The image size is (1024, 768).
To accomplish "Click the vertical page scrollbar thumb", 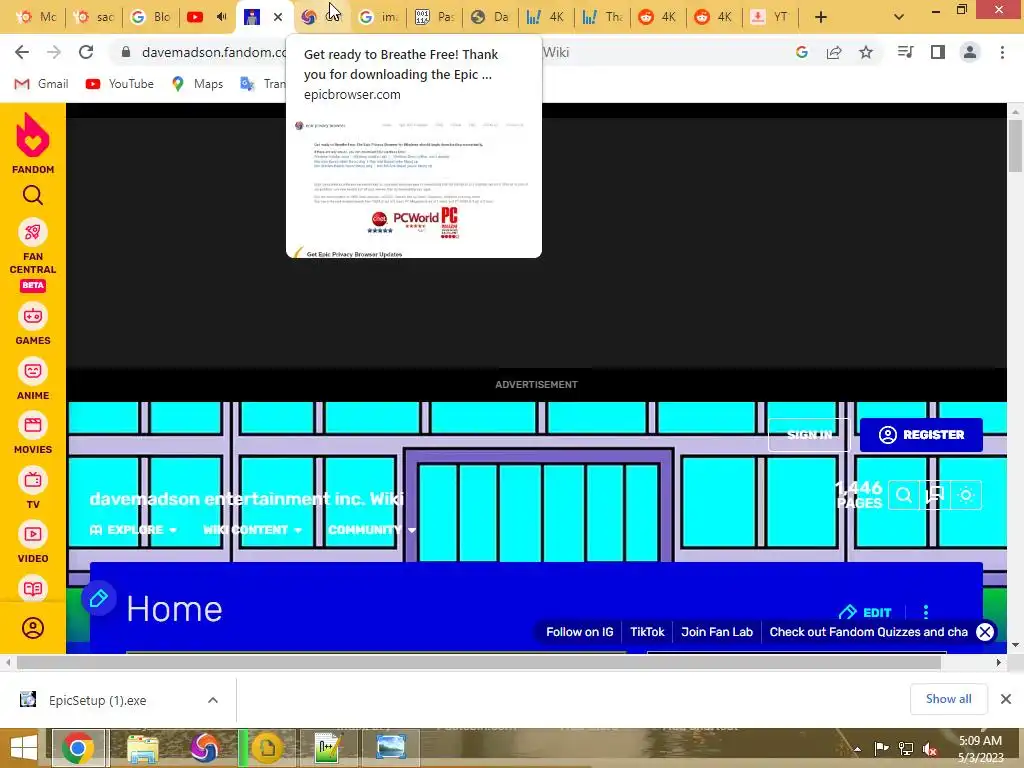I will (x=1016, y=146).
